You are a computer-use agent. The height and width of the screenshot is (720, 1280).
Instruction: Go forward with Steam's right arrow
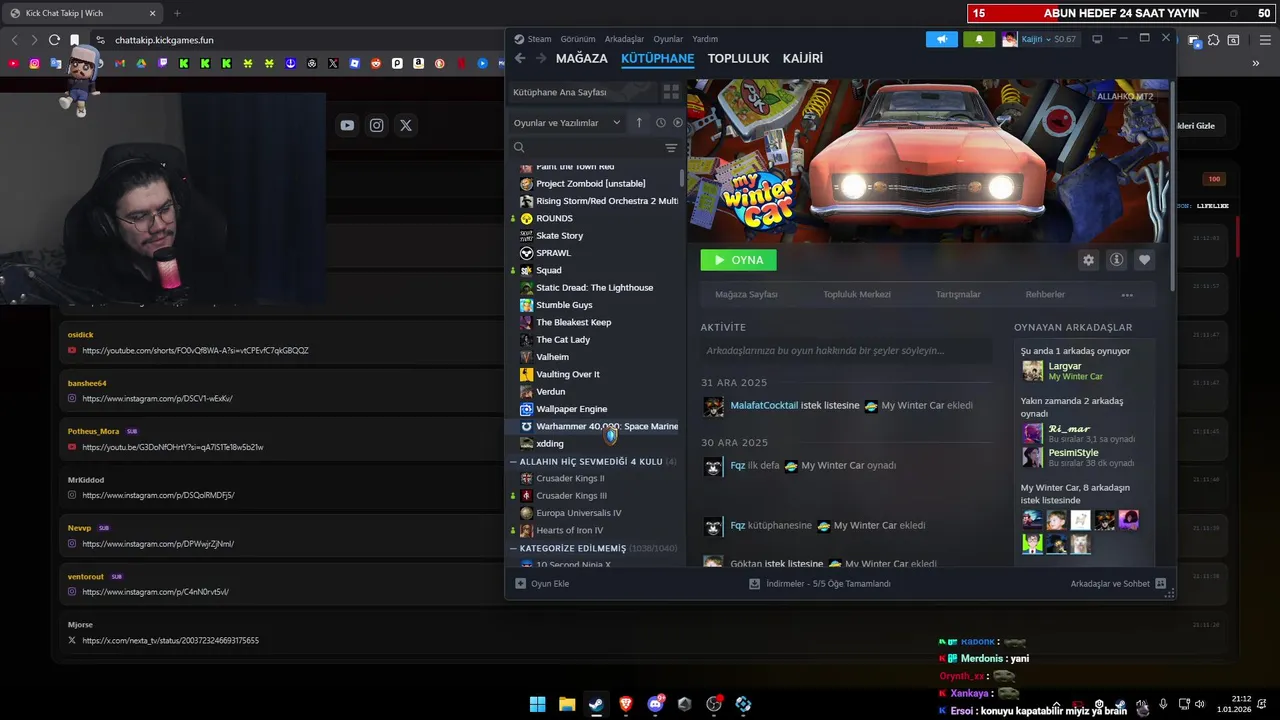click(541, 58)
